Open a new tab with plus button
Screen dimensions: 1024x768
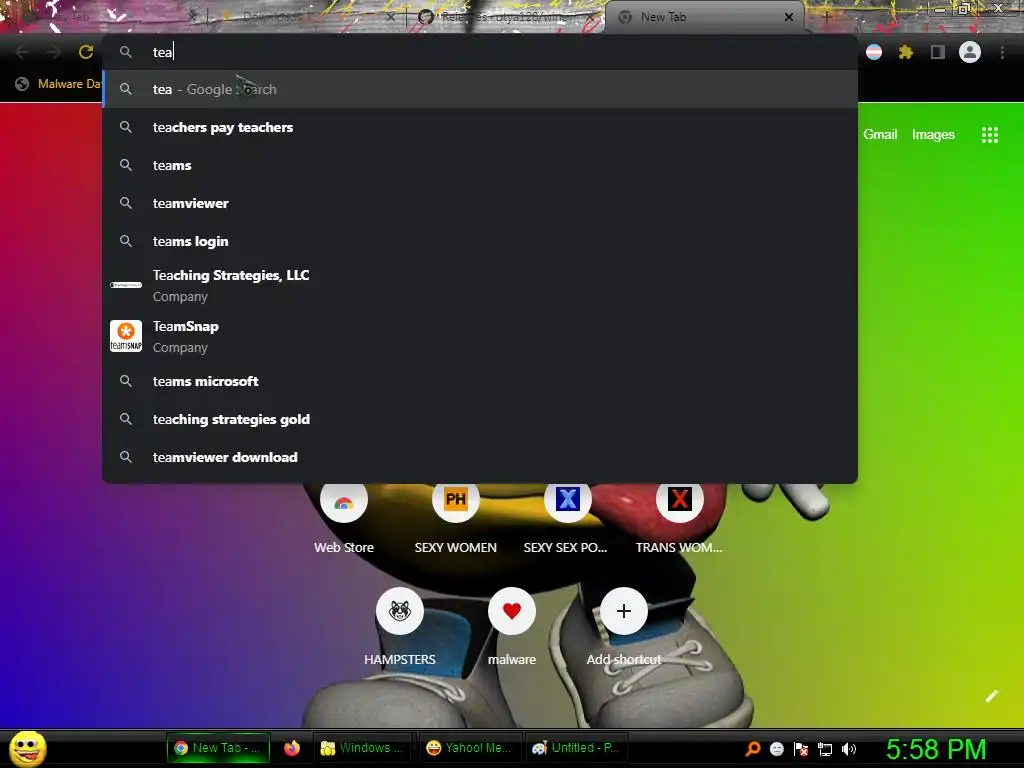point(826,17)
